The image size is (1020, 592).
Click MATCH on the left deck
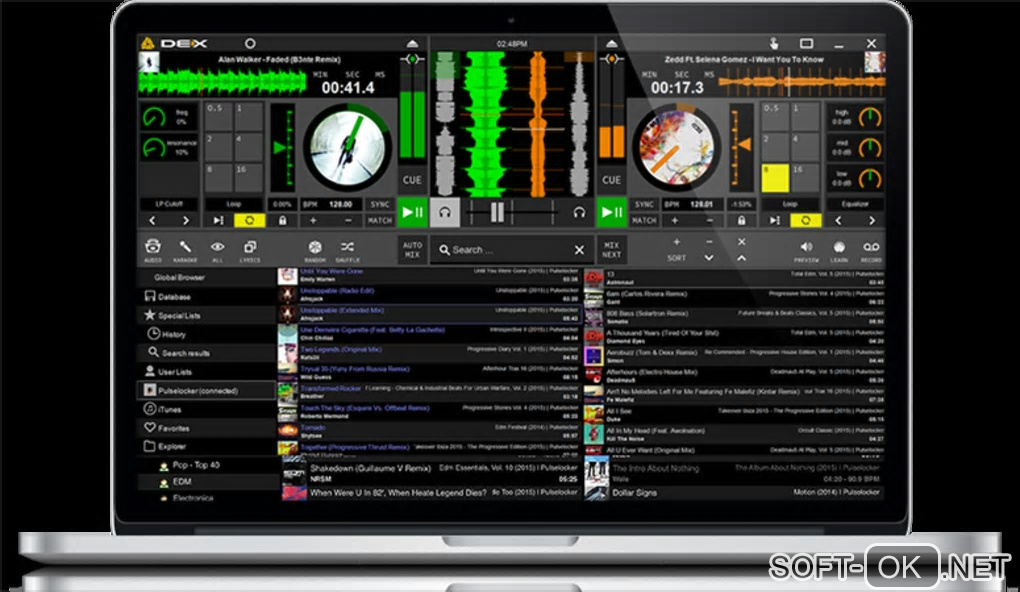380,221
